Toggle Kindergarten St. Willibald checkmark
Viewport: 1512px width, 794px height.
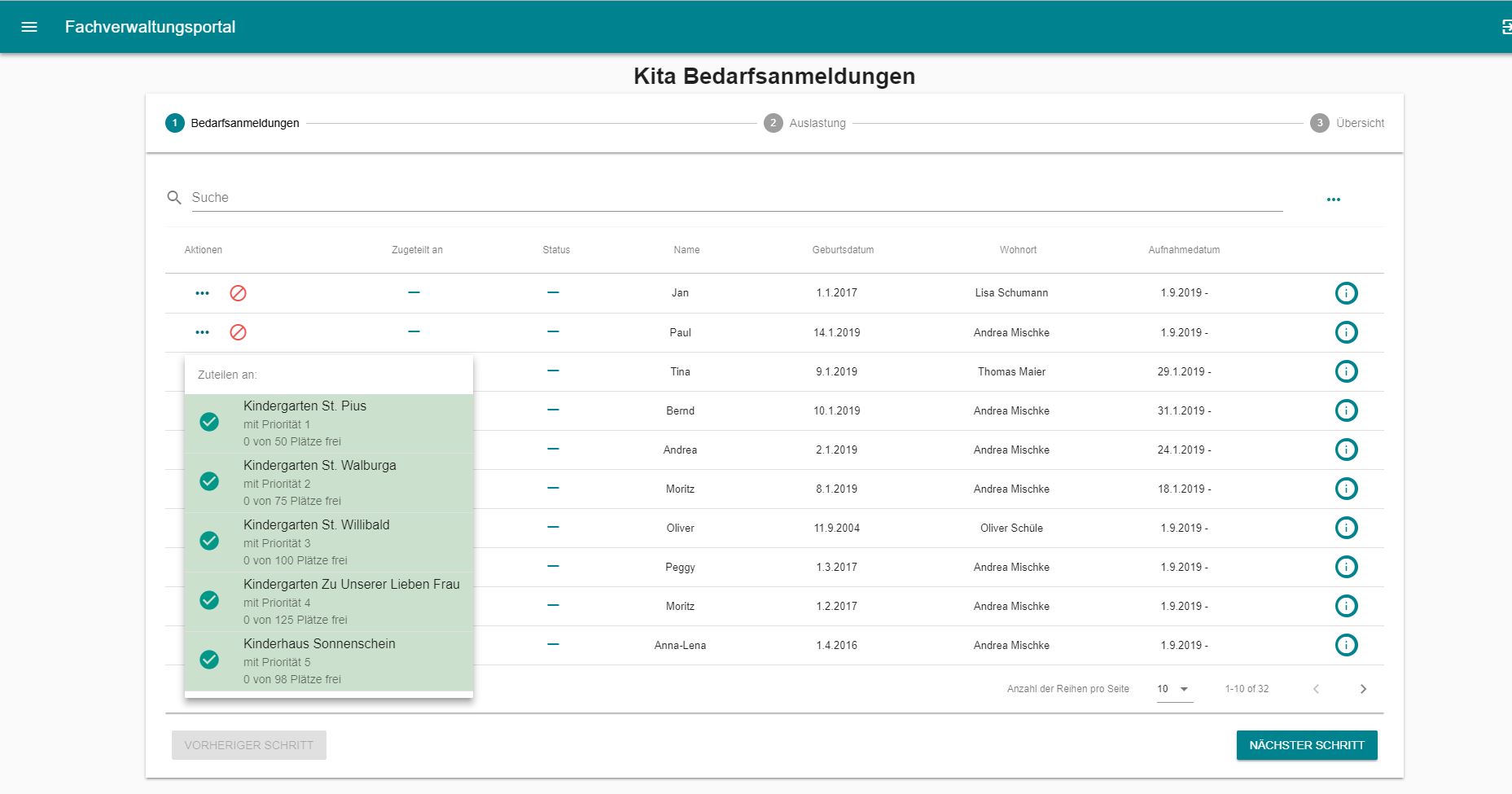pyautogui.click(x=209, y=541)
